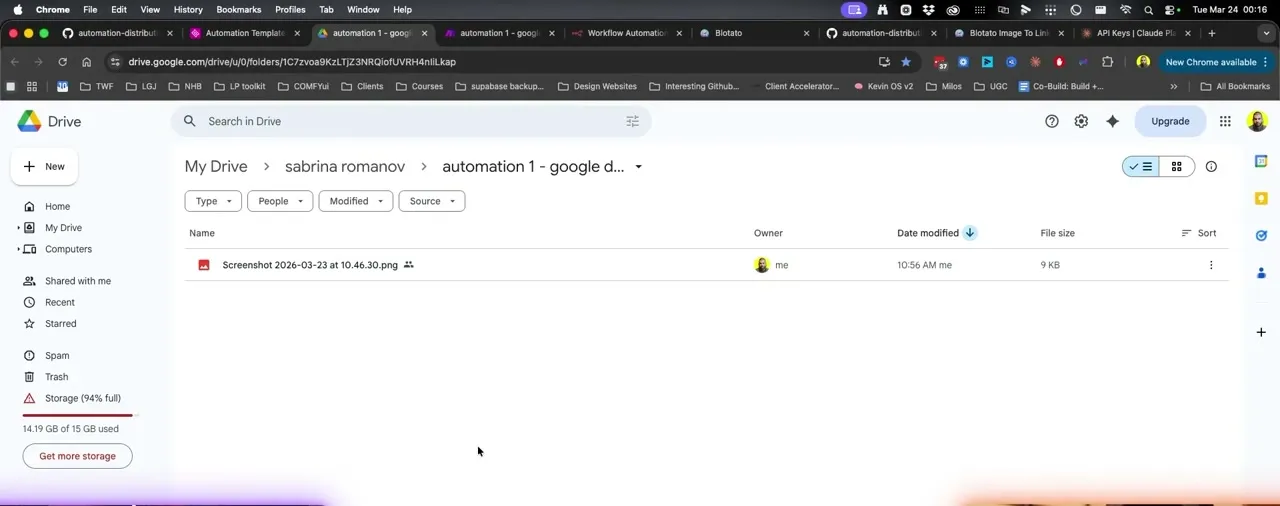Switch to the Blotato tab
This screenshot has width=1280, height=506.
pos(756,33)
